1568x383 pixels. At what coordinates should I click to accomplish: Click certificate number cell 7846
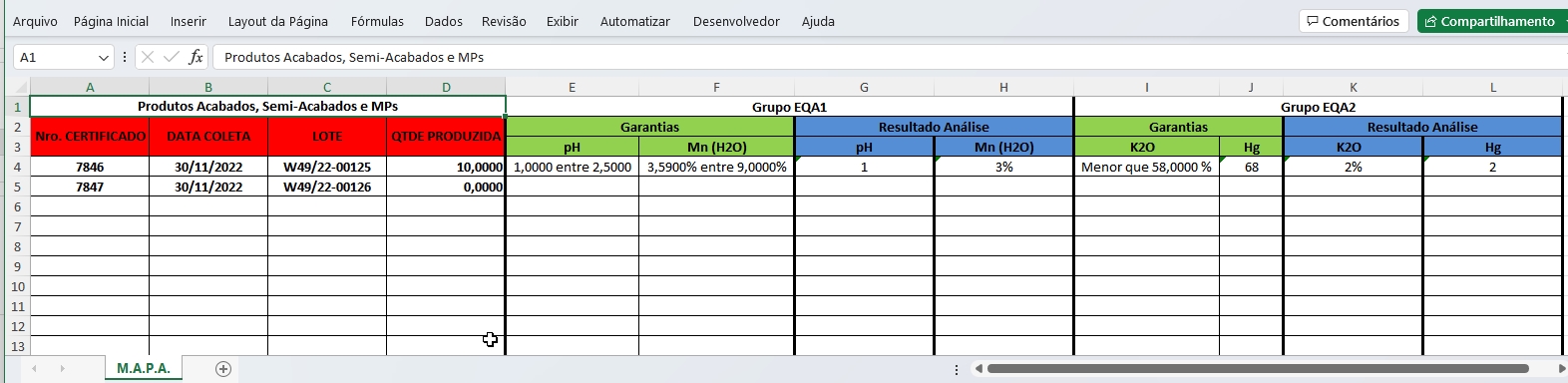(x=90, y=167)
